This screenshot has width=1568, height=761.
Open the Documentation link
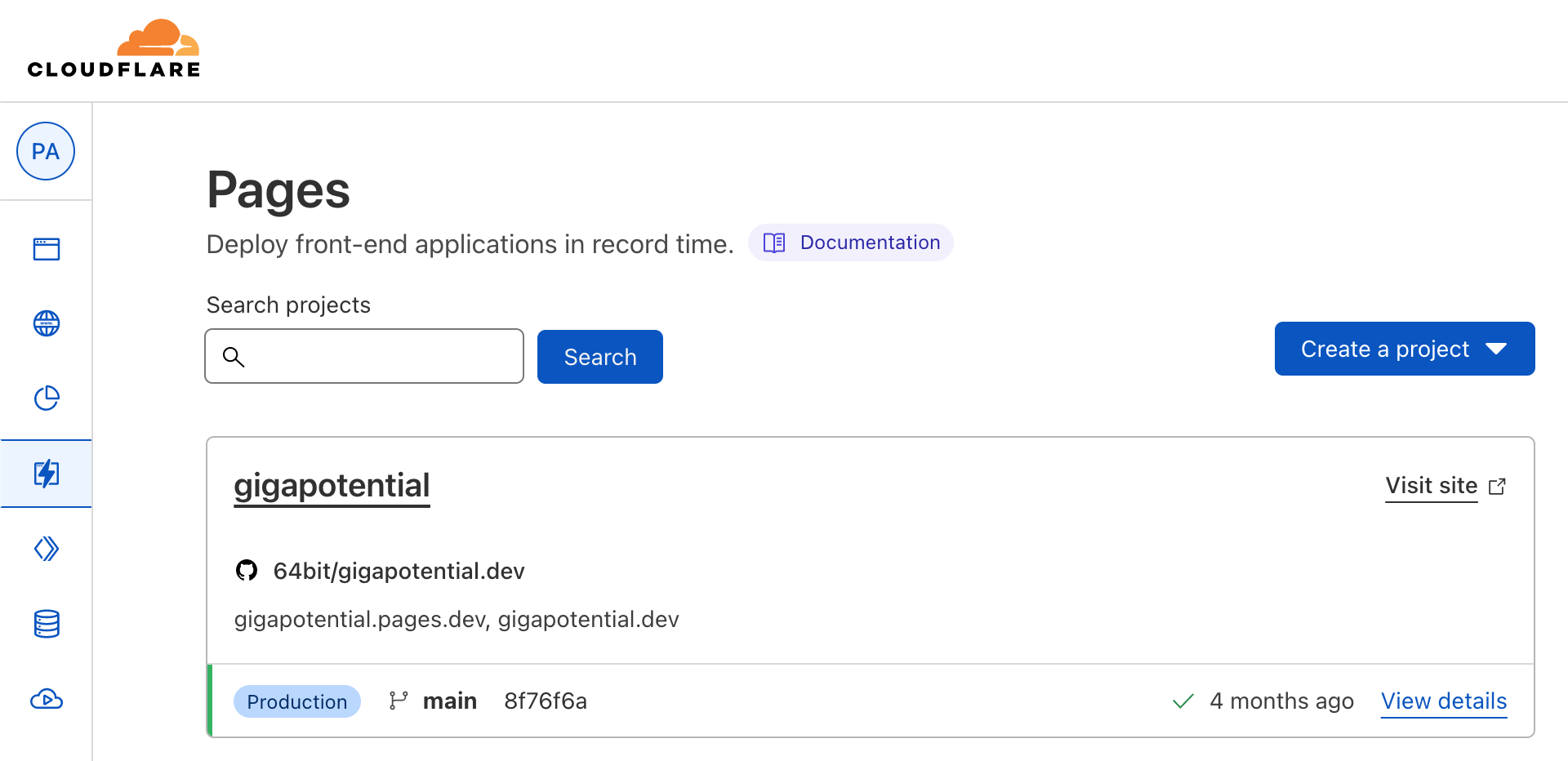[851, 243]
